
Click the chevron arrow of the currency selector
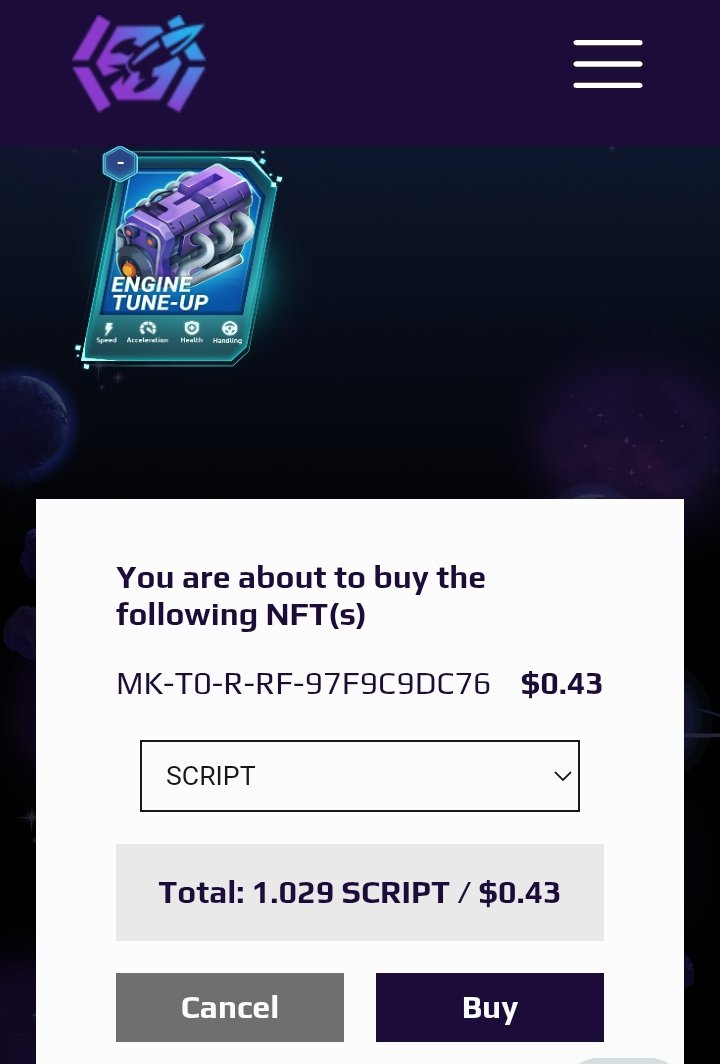click(x=563, y=776)
